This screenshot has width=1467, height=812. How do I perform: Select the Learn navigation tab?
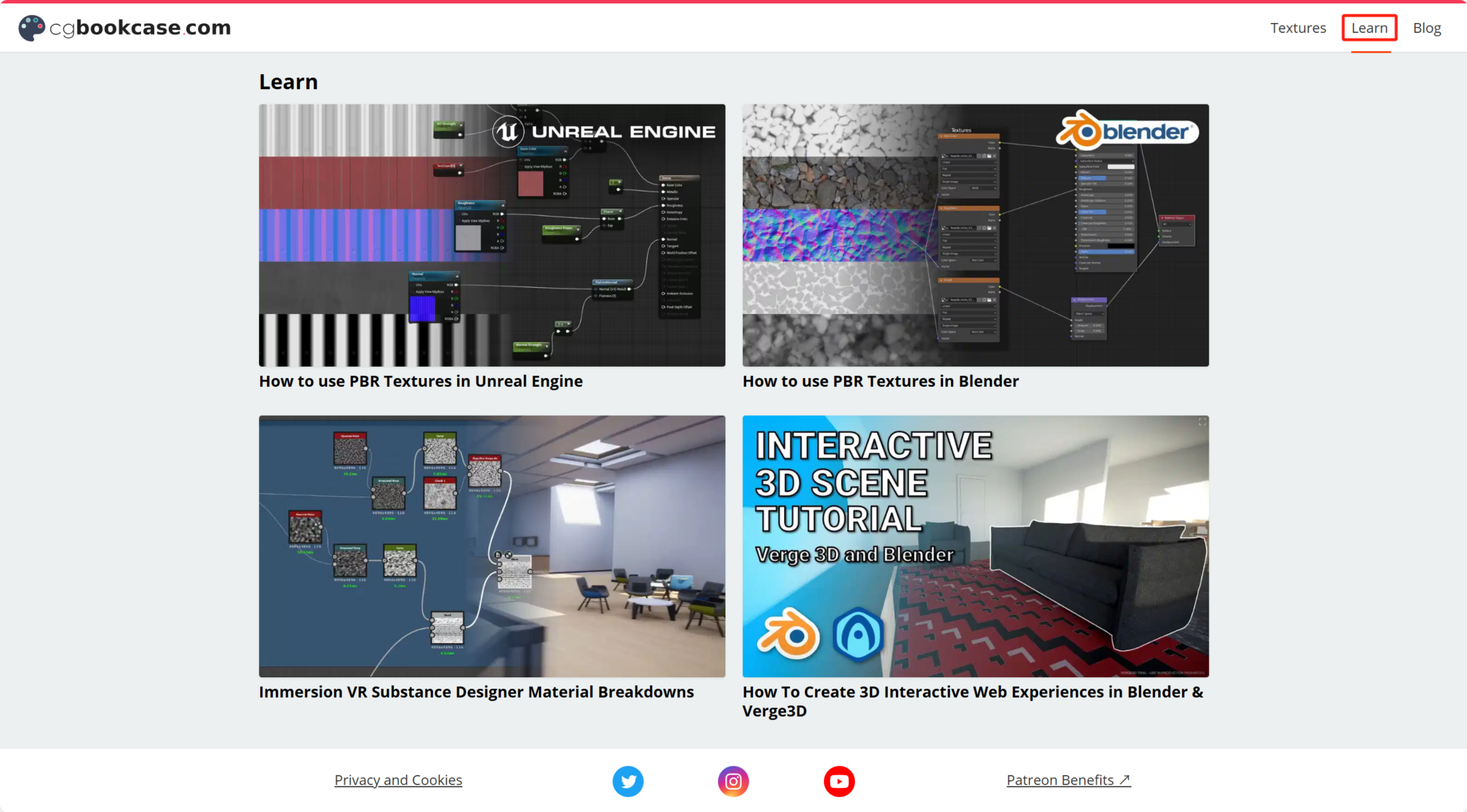click(x=1369, y=28)
